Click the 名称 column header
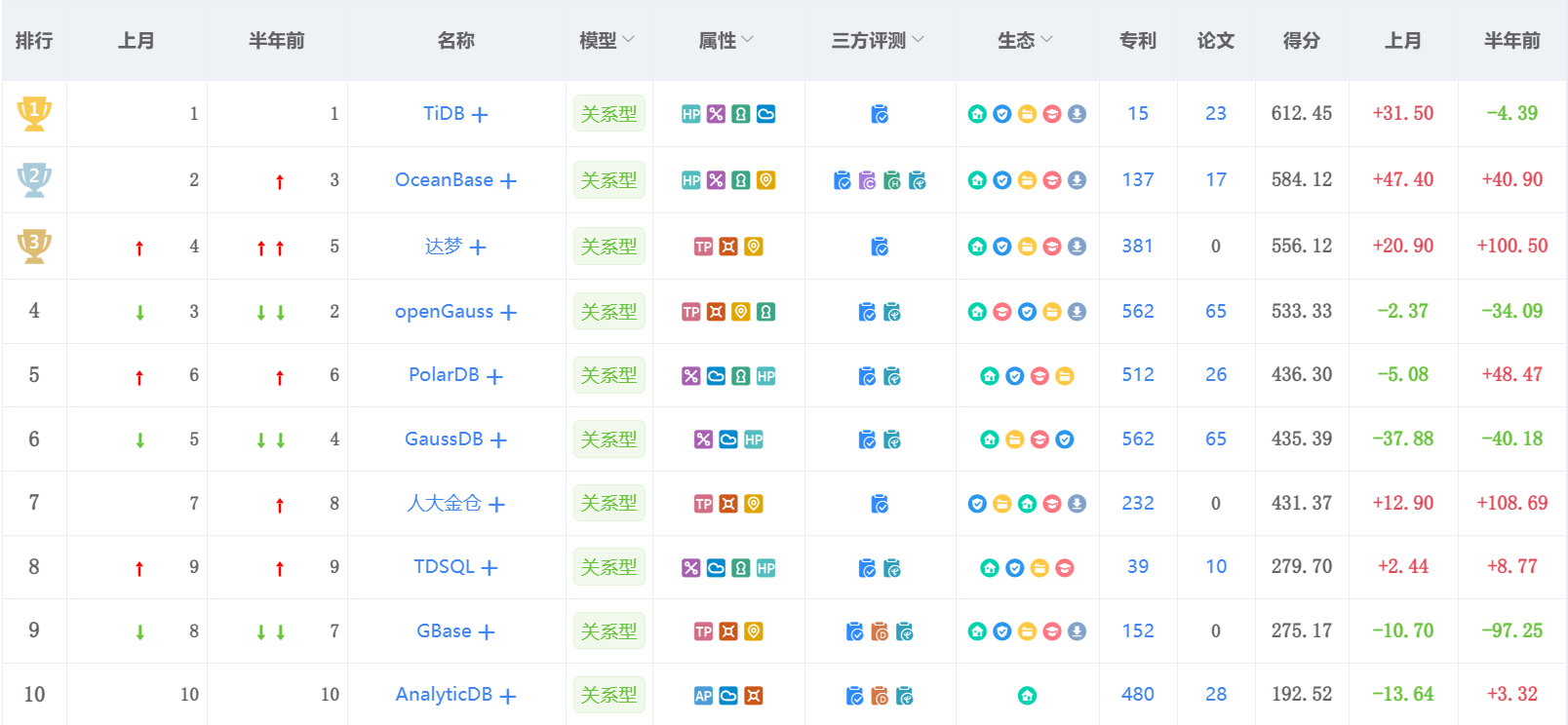Image resolution: width=1568 pixels, height=725 pixels. (x=456, y=41)
